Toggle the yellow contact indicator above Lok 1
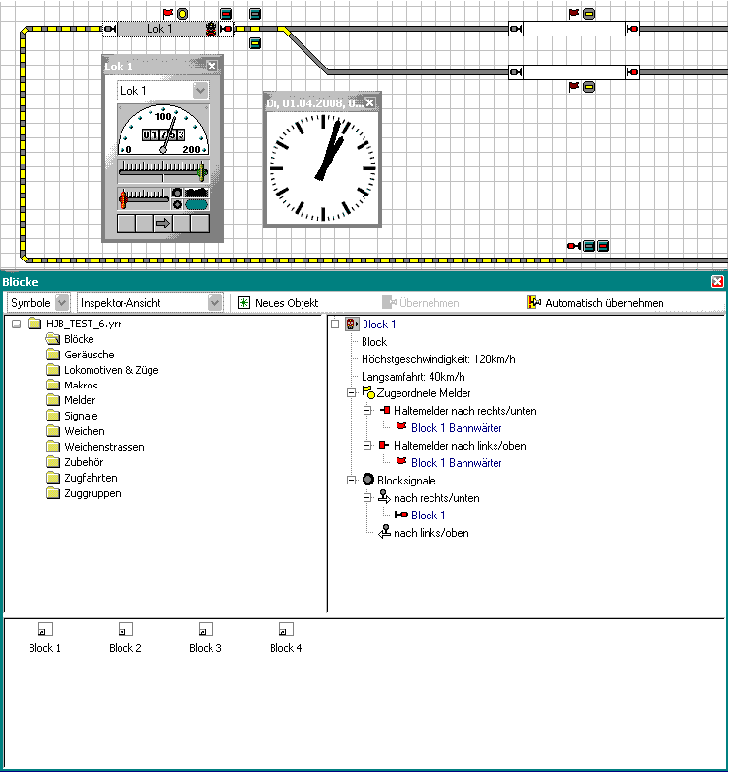 (182, 13)
